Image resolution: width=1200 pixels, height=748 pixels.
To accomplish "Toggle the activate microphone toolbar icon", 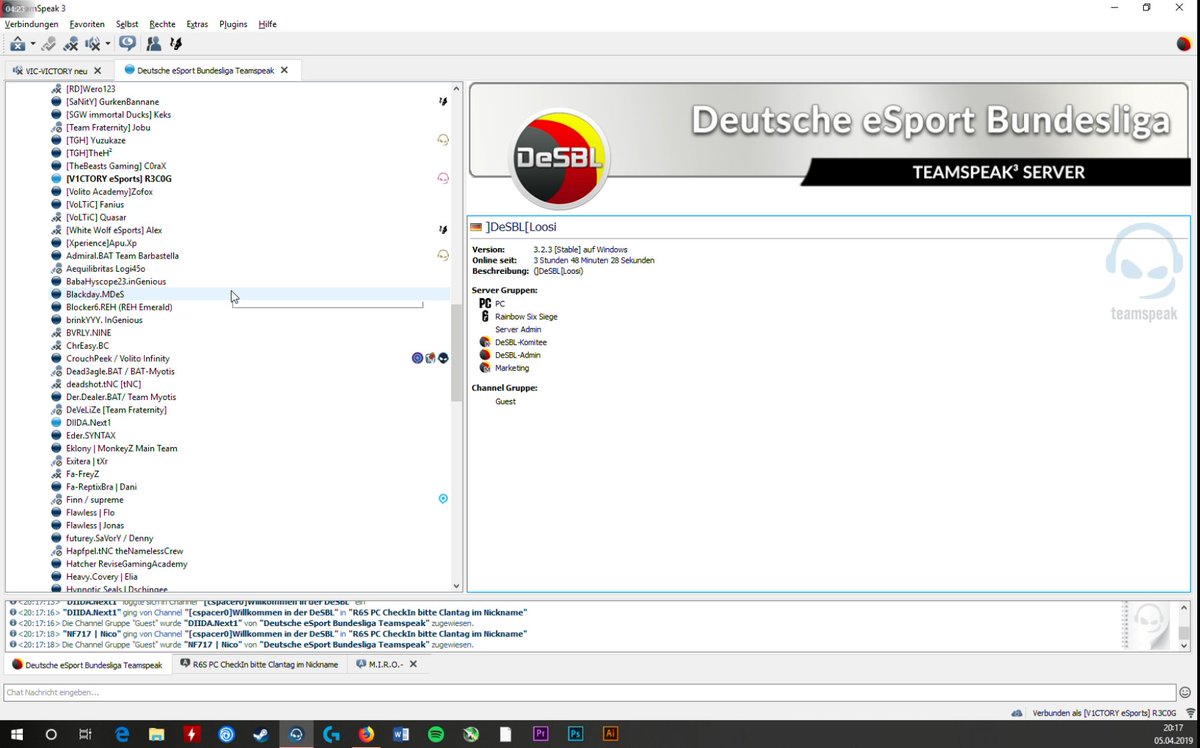I will tap(49, 44).
